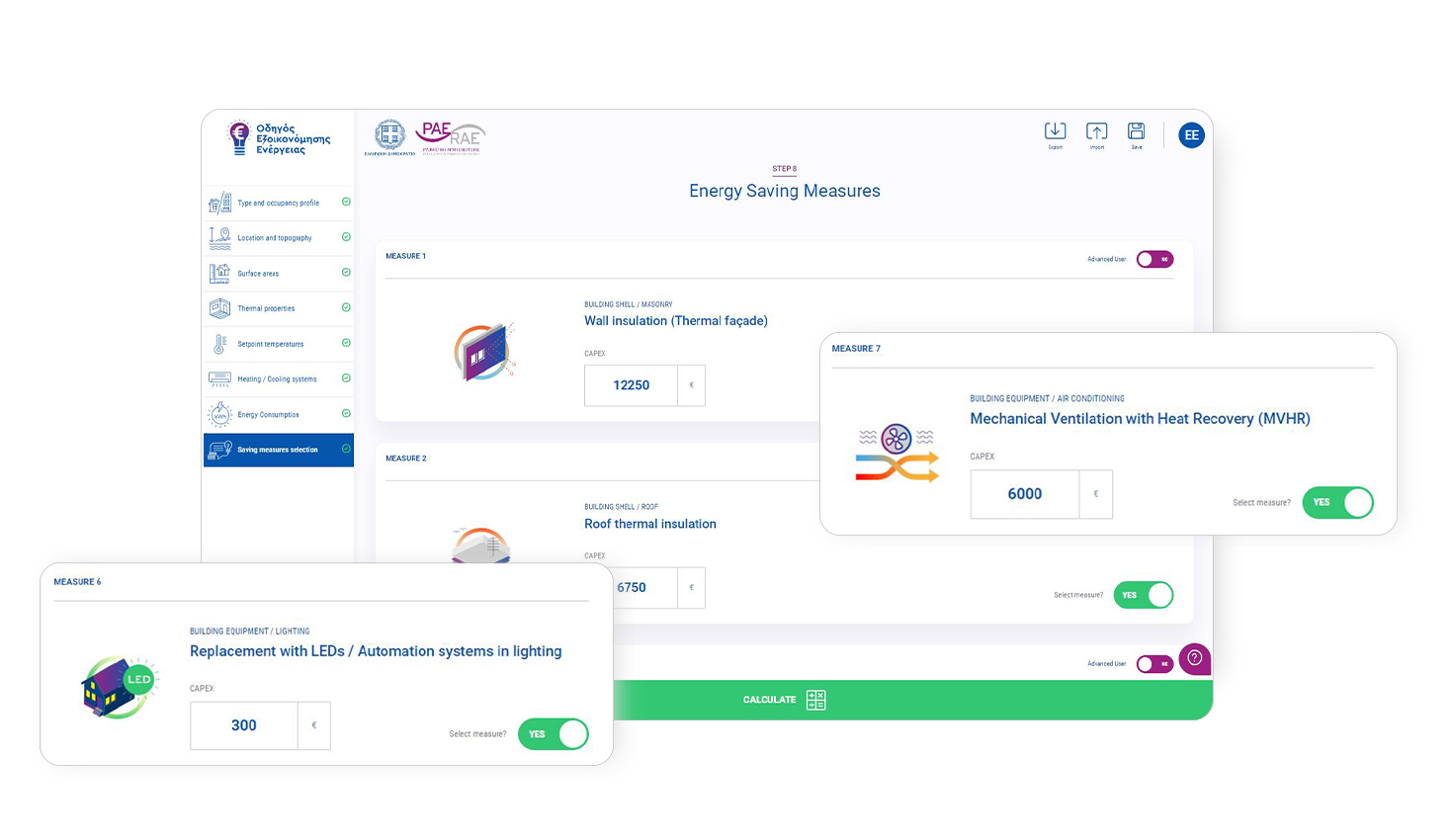
Task: Toggle the bottom Advanced User switch
Action: click(1153, 663)
